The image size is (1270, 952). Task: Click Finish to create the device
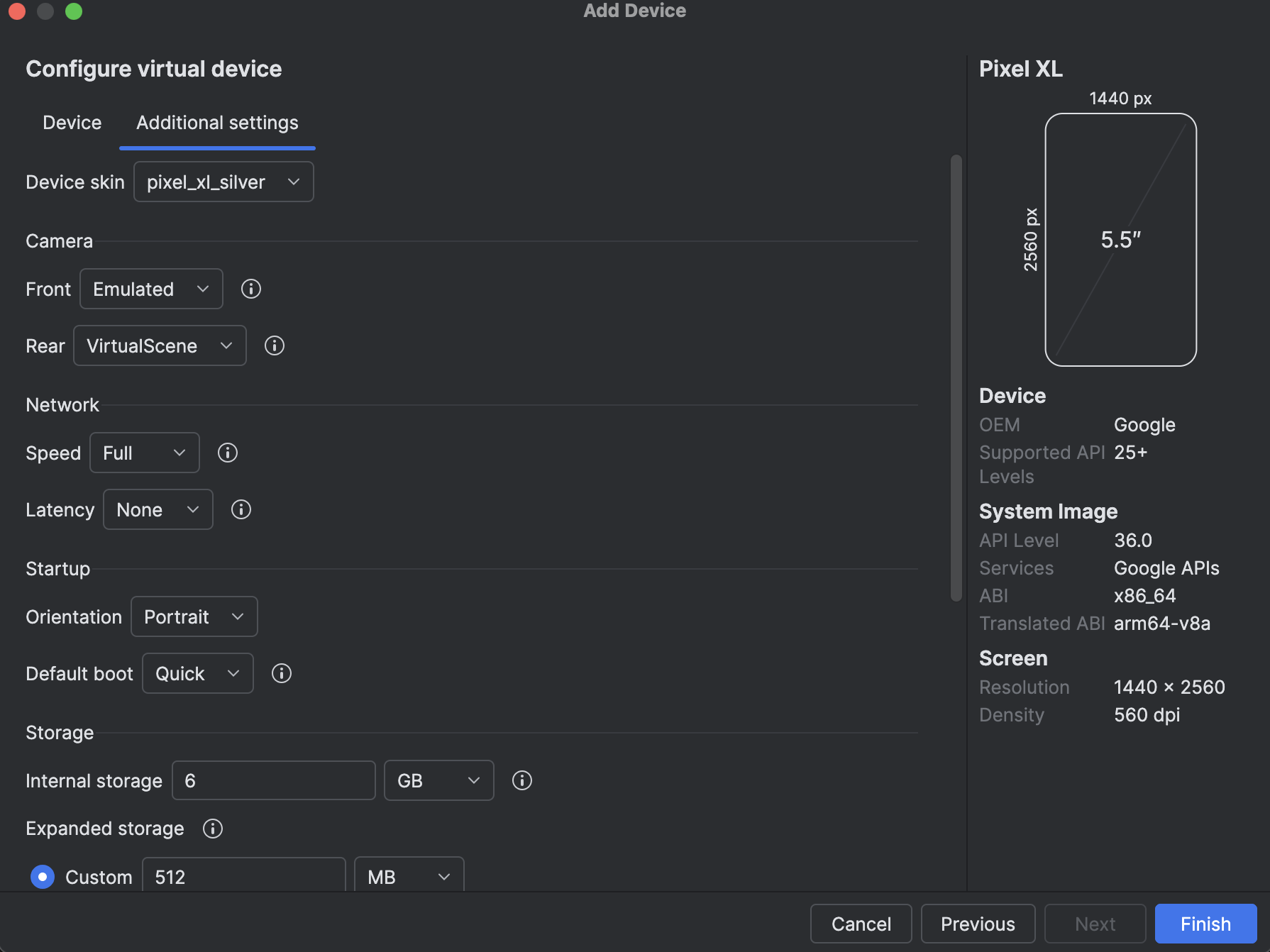(1206, 924)
